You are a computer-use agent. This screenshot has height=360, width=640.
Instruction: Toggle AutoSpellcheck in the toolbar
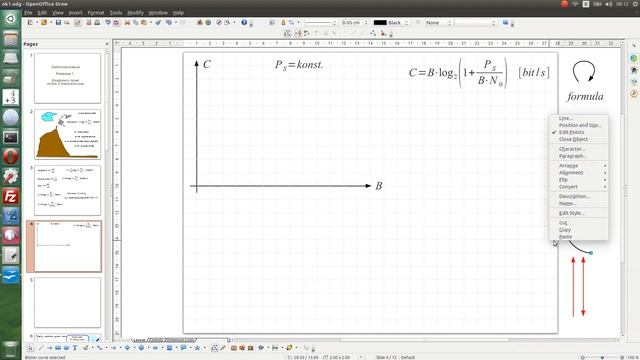pyautogui.click(x=116, y=22)
